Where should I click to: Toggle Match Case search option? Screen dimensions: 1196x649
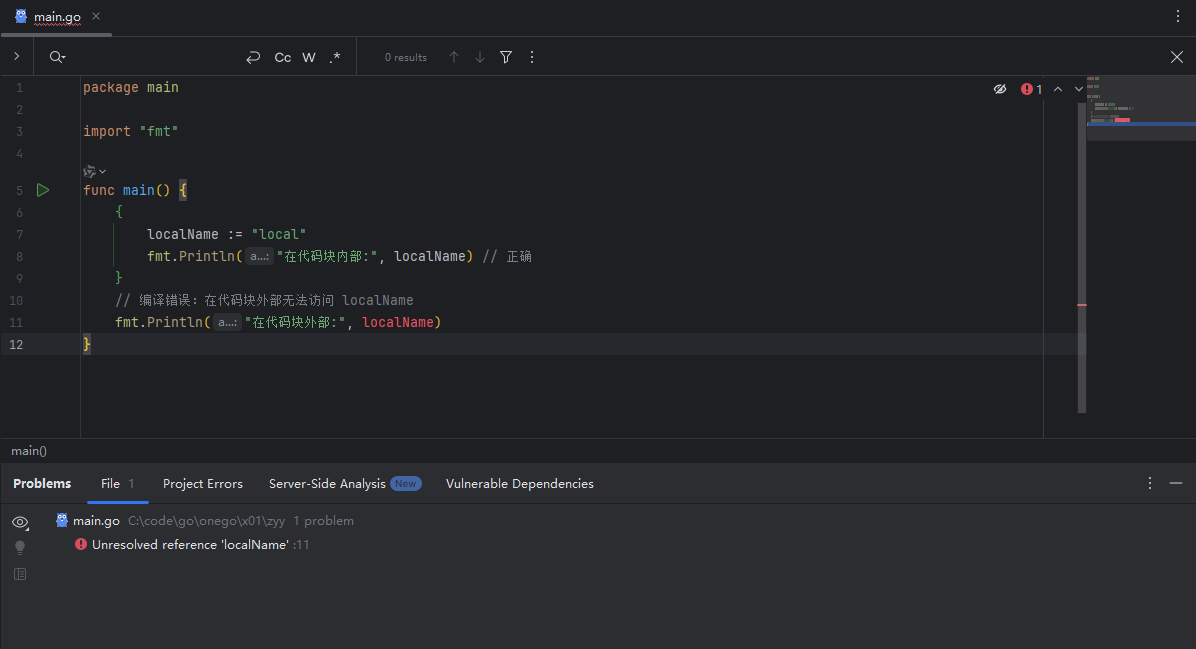pyautogui.click(x=282, y=57)
